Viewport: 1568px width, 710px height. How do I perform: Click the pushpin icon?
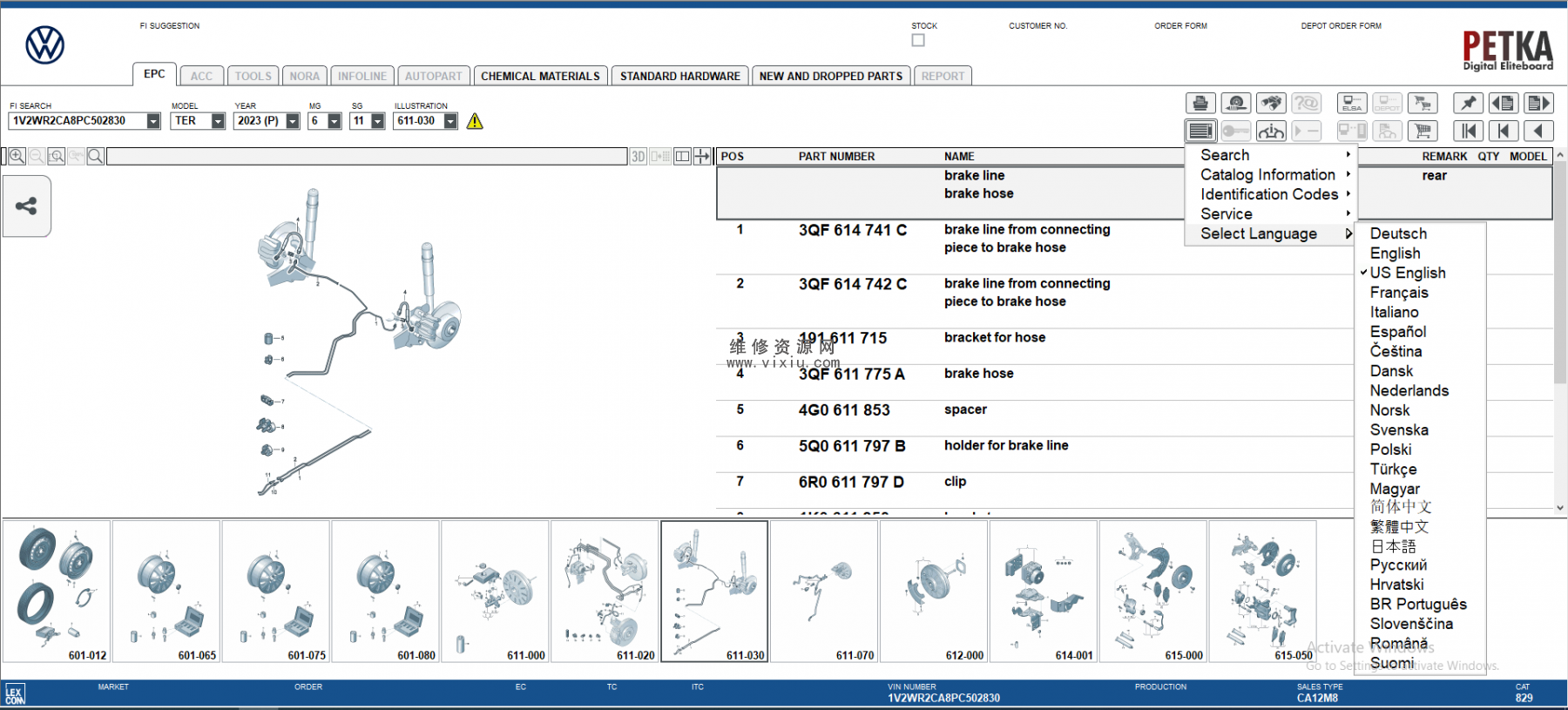click(x=1469, y=104)
